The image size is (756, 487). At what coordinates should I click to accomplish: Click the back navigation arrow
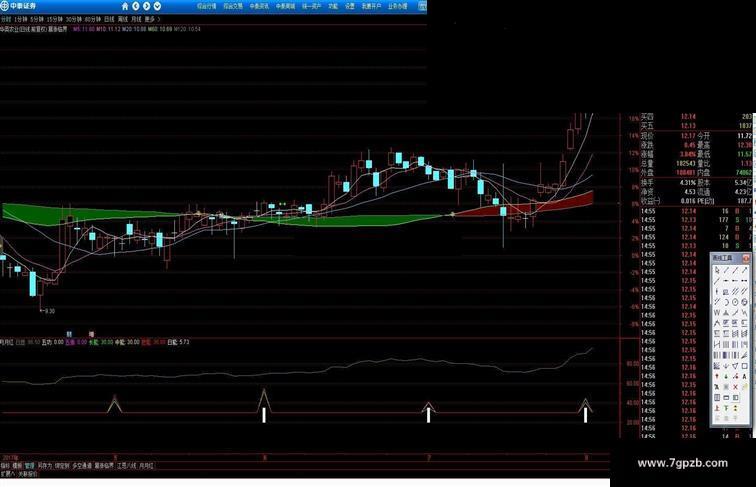point(136,6)
